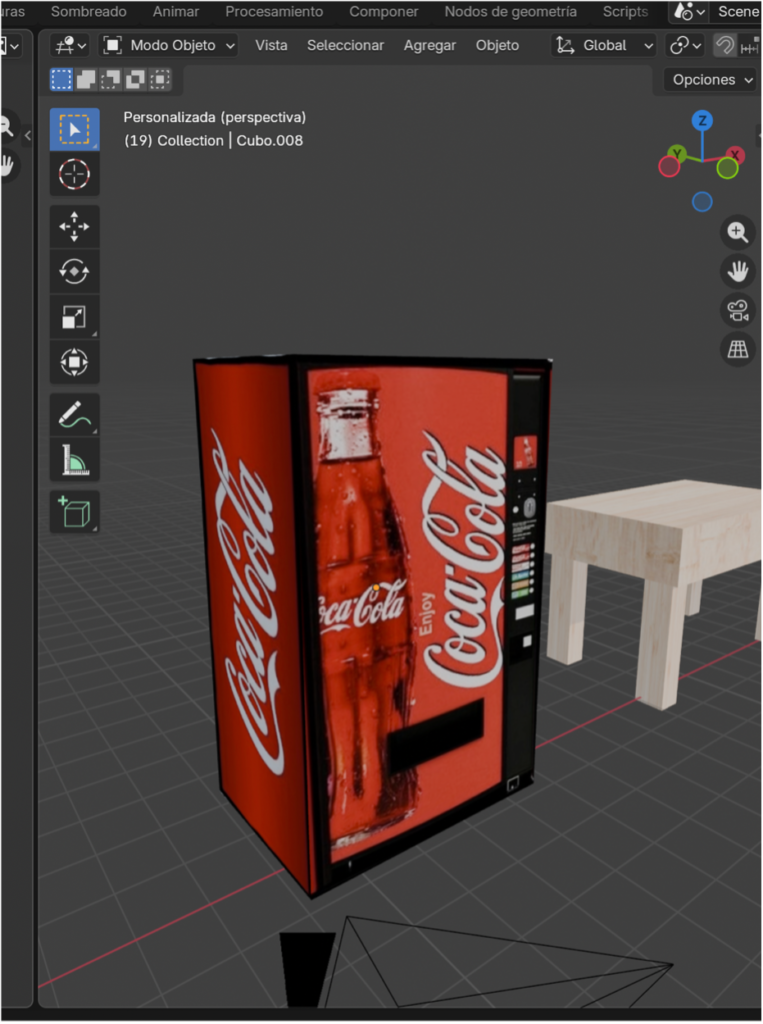Open the Modo Objeto mode dropdown

point(169,46)
